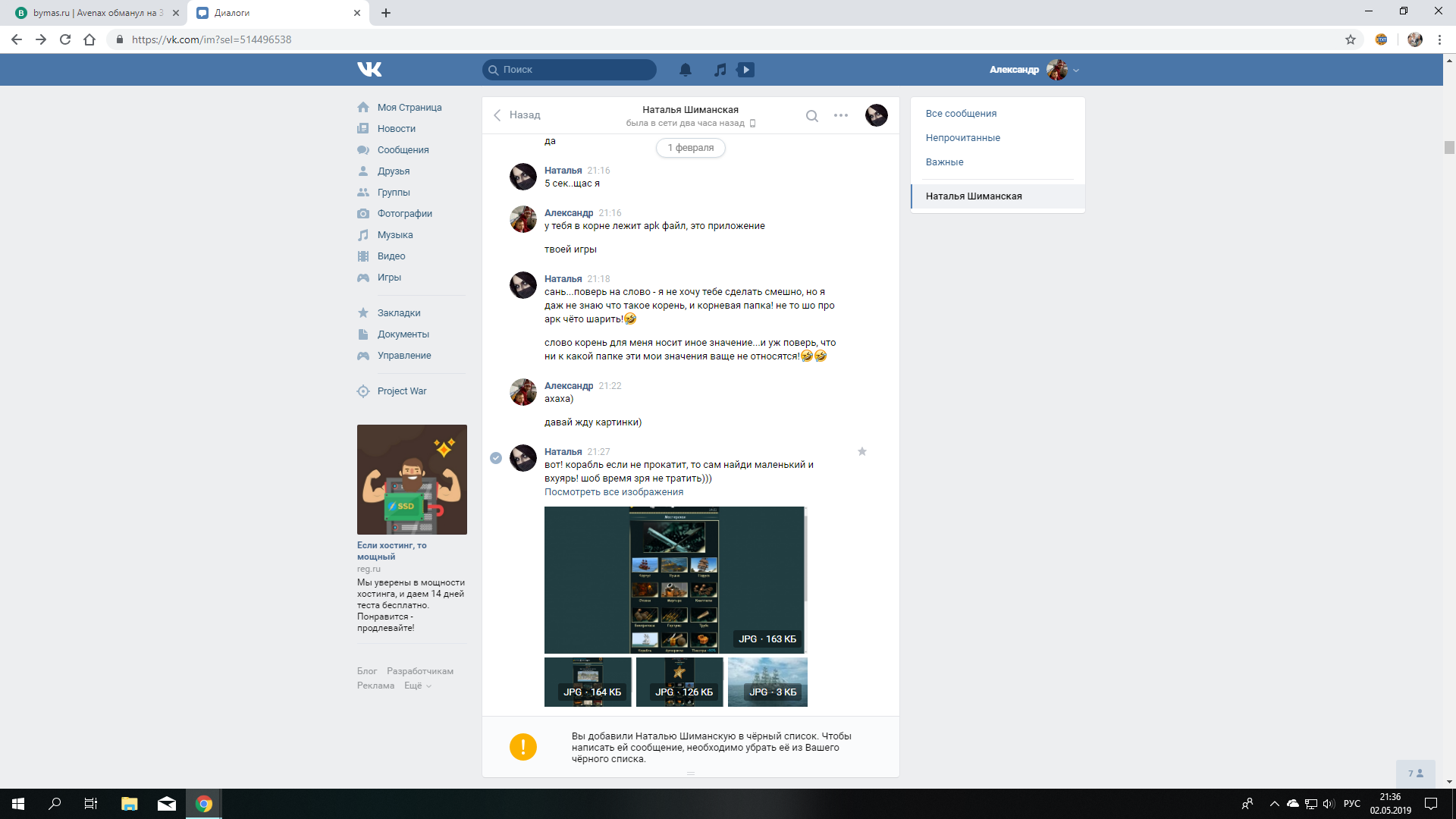Expand the Ещё footer menu
The width and height of the screenshot is (1456, 819).
[417, 686]
